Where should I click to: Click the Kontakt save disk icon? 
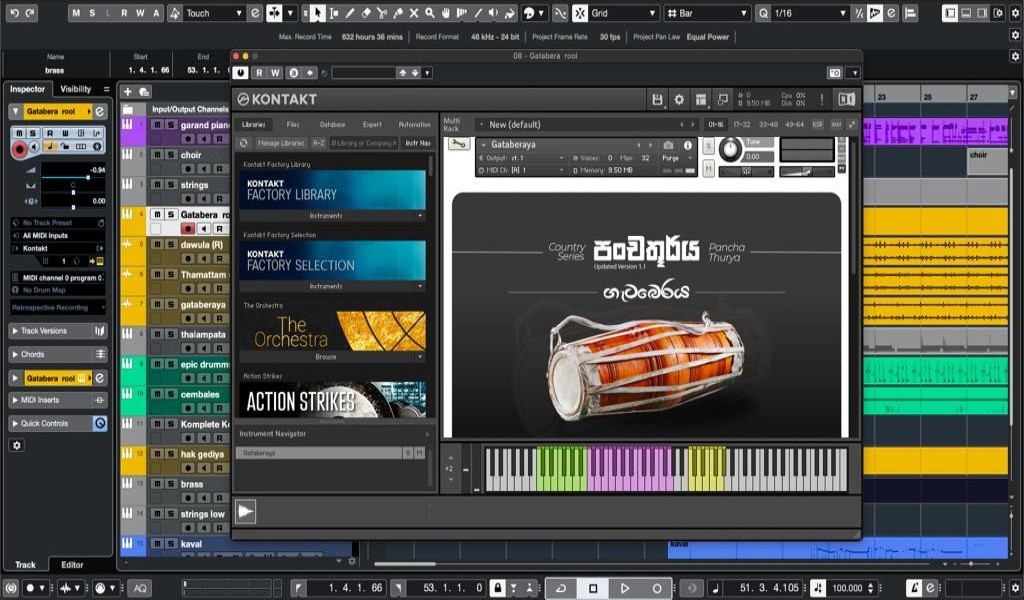tap(657, 100)
